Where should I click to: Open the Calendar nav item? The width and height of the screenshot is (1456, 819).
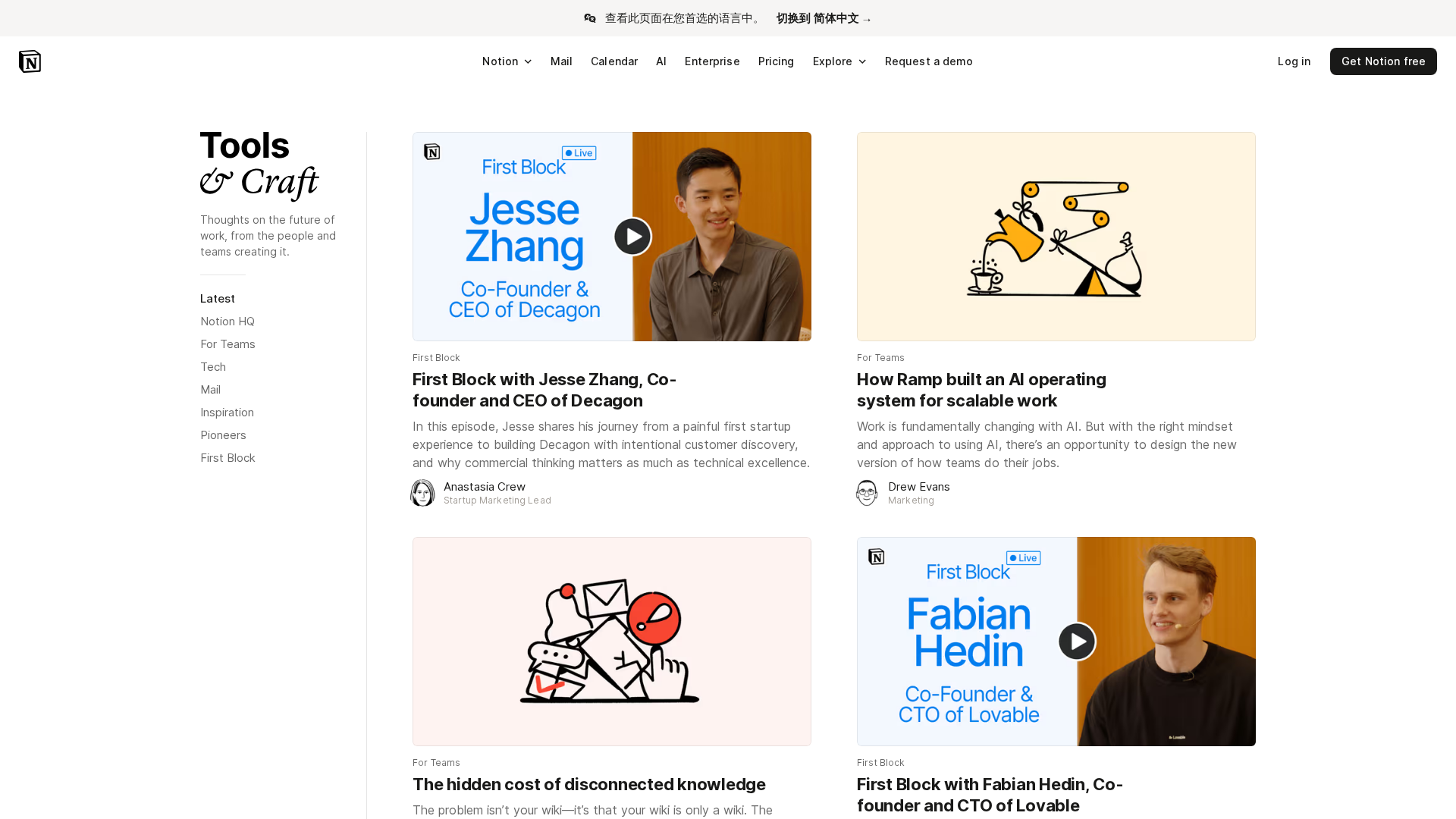(614, 61)
